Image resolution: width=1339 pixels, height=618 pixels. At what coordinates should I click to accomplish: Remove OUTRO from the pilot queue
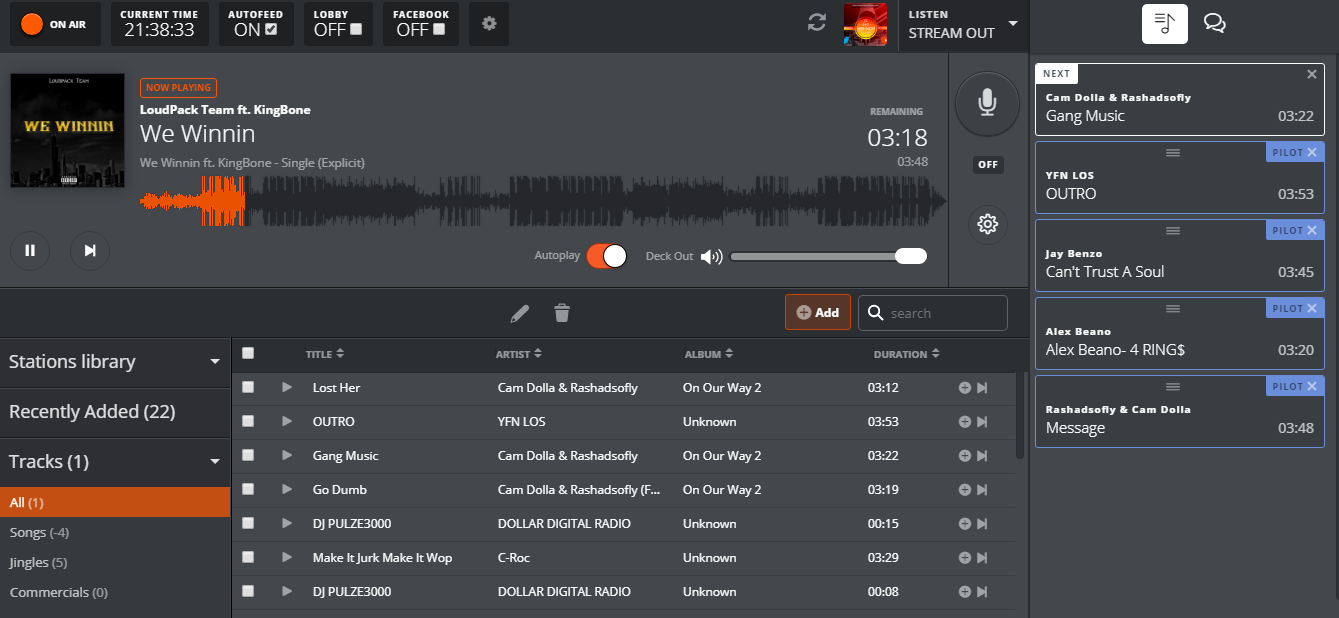1312,152
